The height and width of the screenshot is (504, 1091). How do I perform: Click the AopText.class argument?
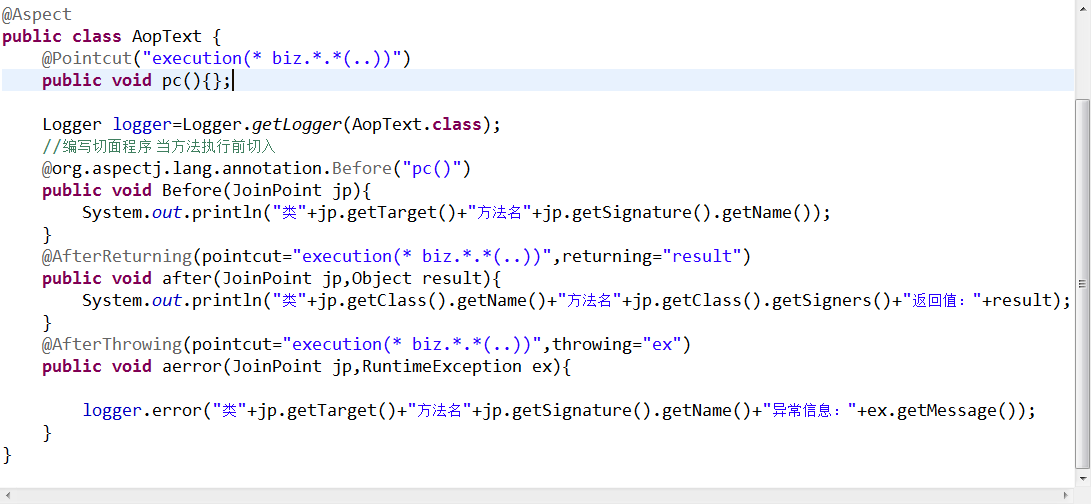[417, 125]
